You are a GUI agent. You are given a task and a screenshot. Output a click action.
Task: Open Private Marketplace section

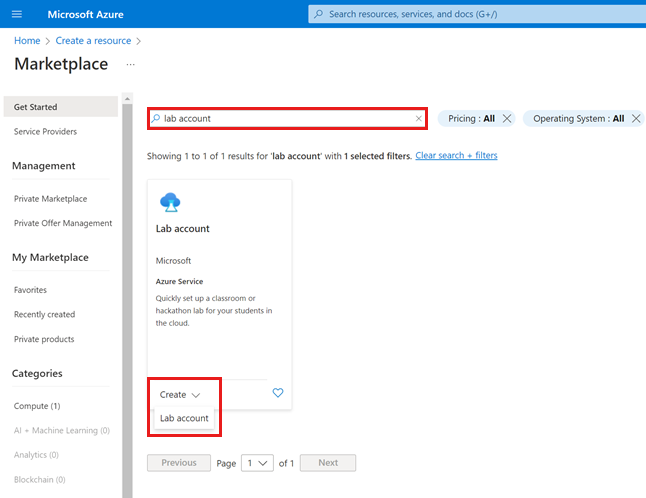click(x=50, y=199)
